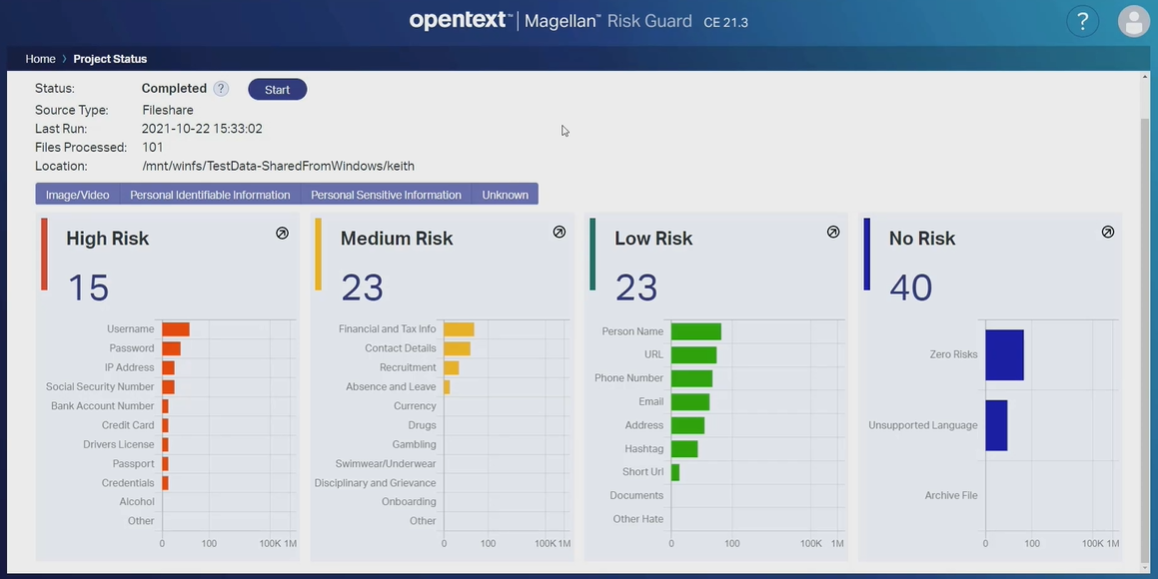Click the Bank Account Number label
The image size is (1158, 579).
tap(103, 406)
